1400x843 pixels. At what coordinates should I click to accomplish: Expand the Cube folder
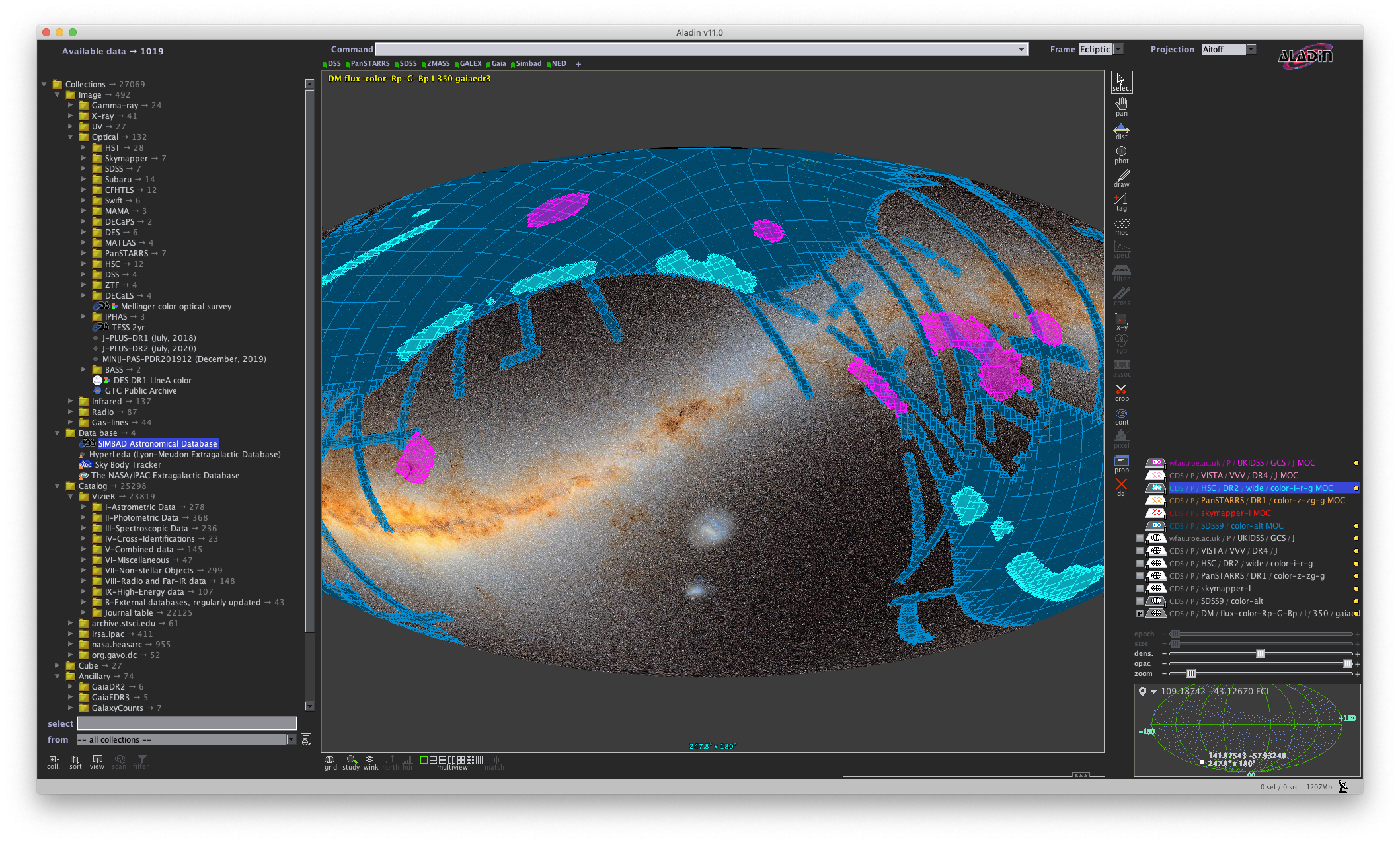click(x=58, y=665)
